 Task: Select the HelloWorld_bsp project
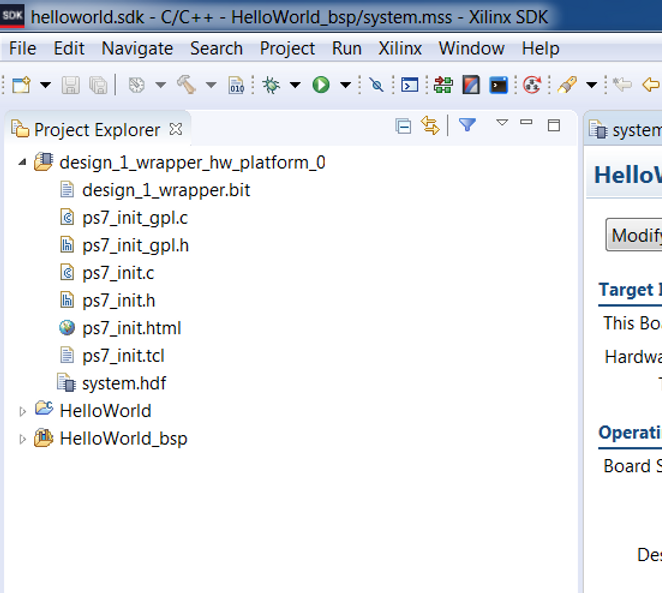click(x=123, y=439)
